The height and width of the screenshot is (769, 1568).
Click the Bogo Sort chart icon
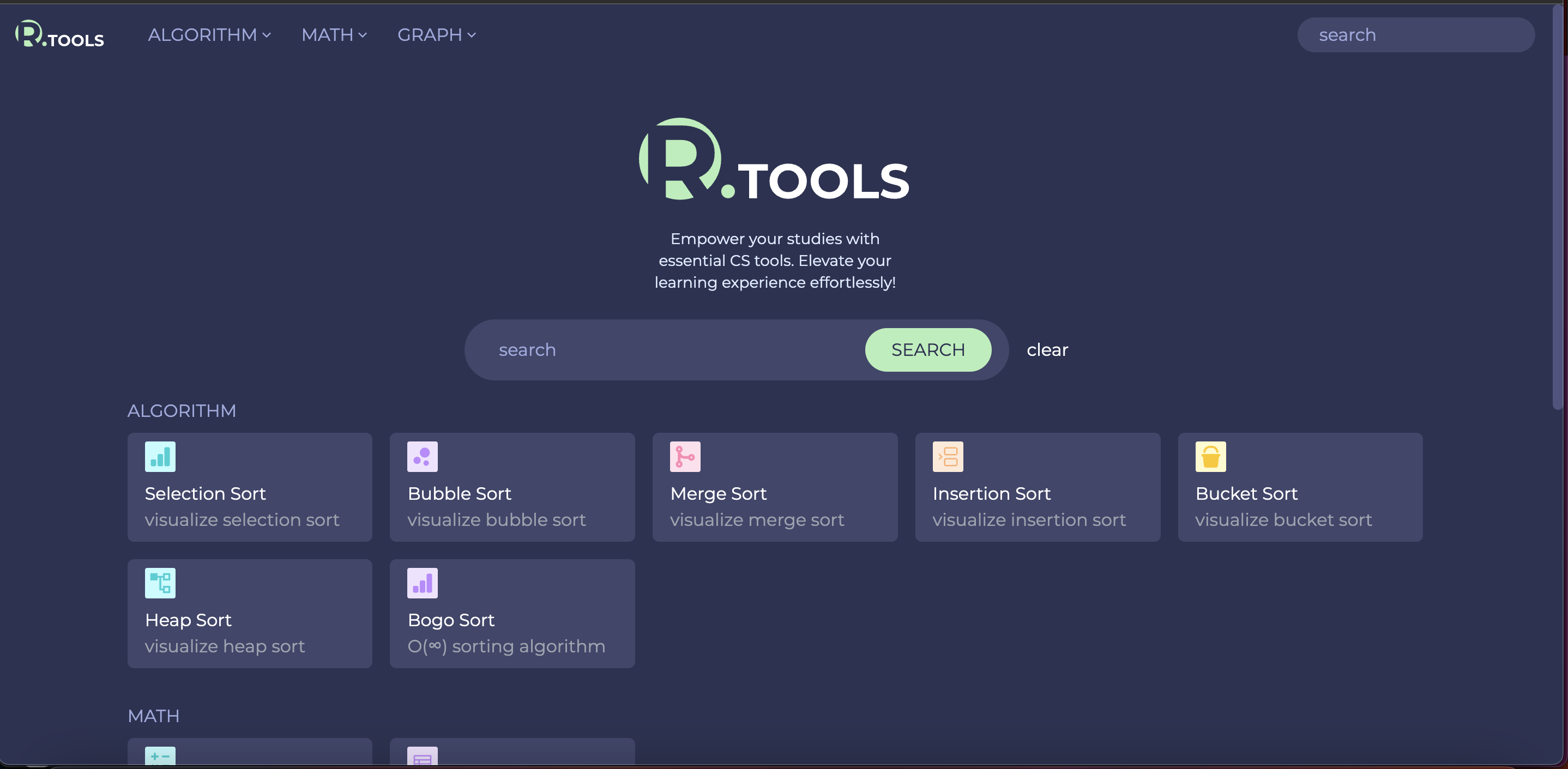(x=423, y=583)
